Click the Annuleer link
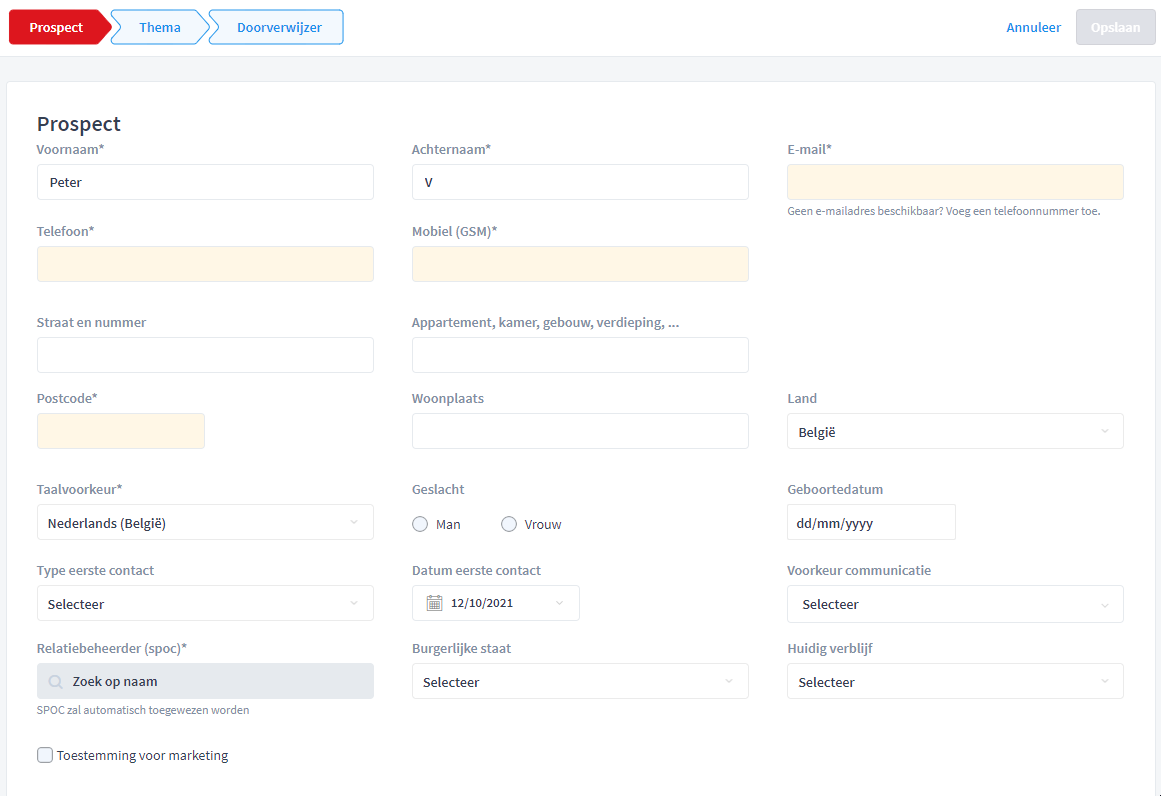This screenshot has height=796, width=1161. [1033, 27]
